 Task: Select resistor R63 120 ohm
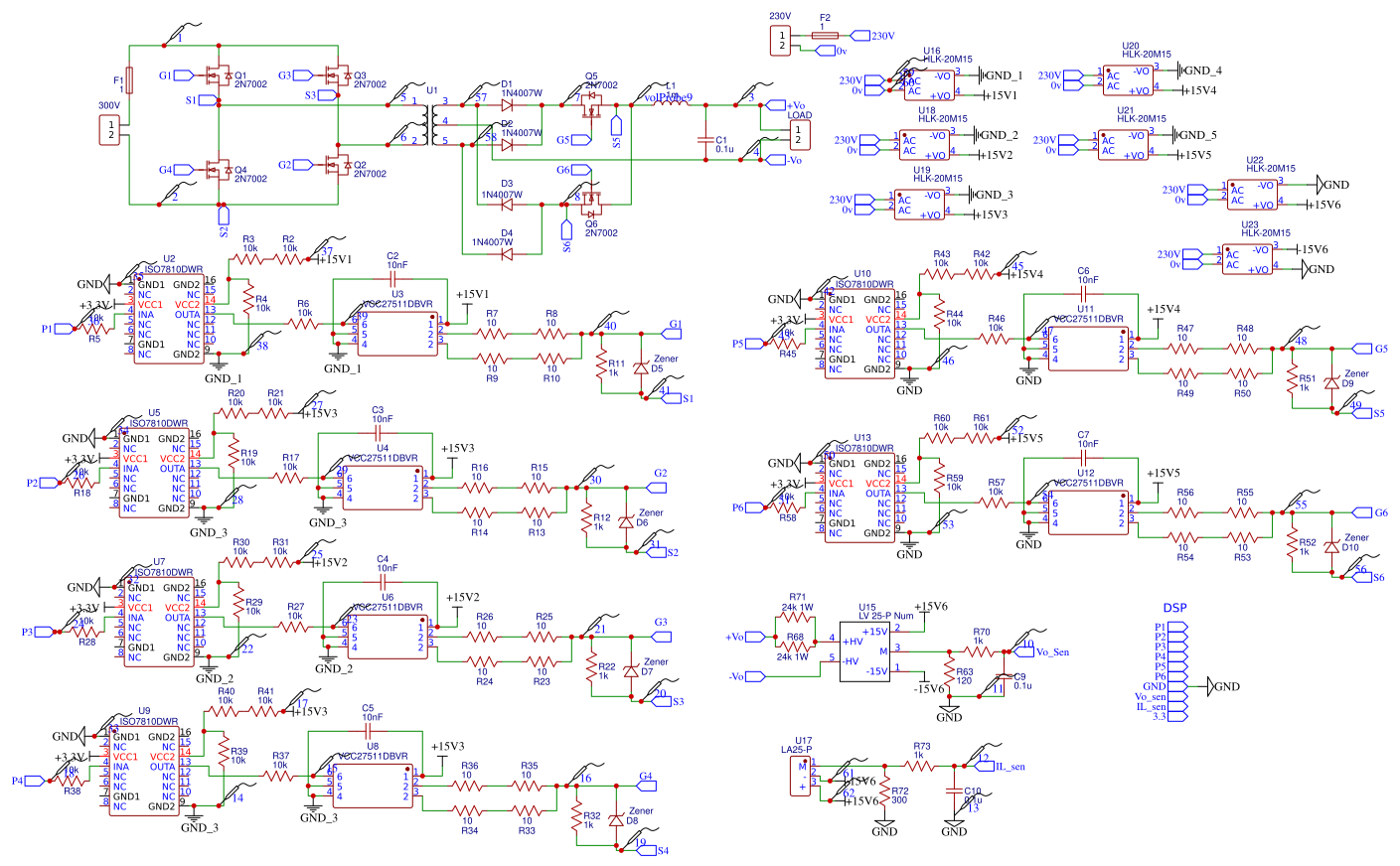(949, 670)
